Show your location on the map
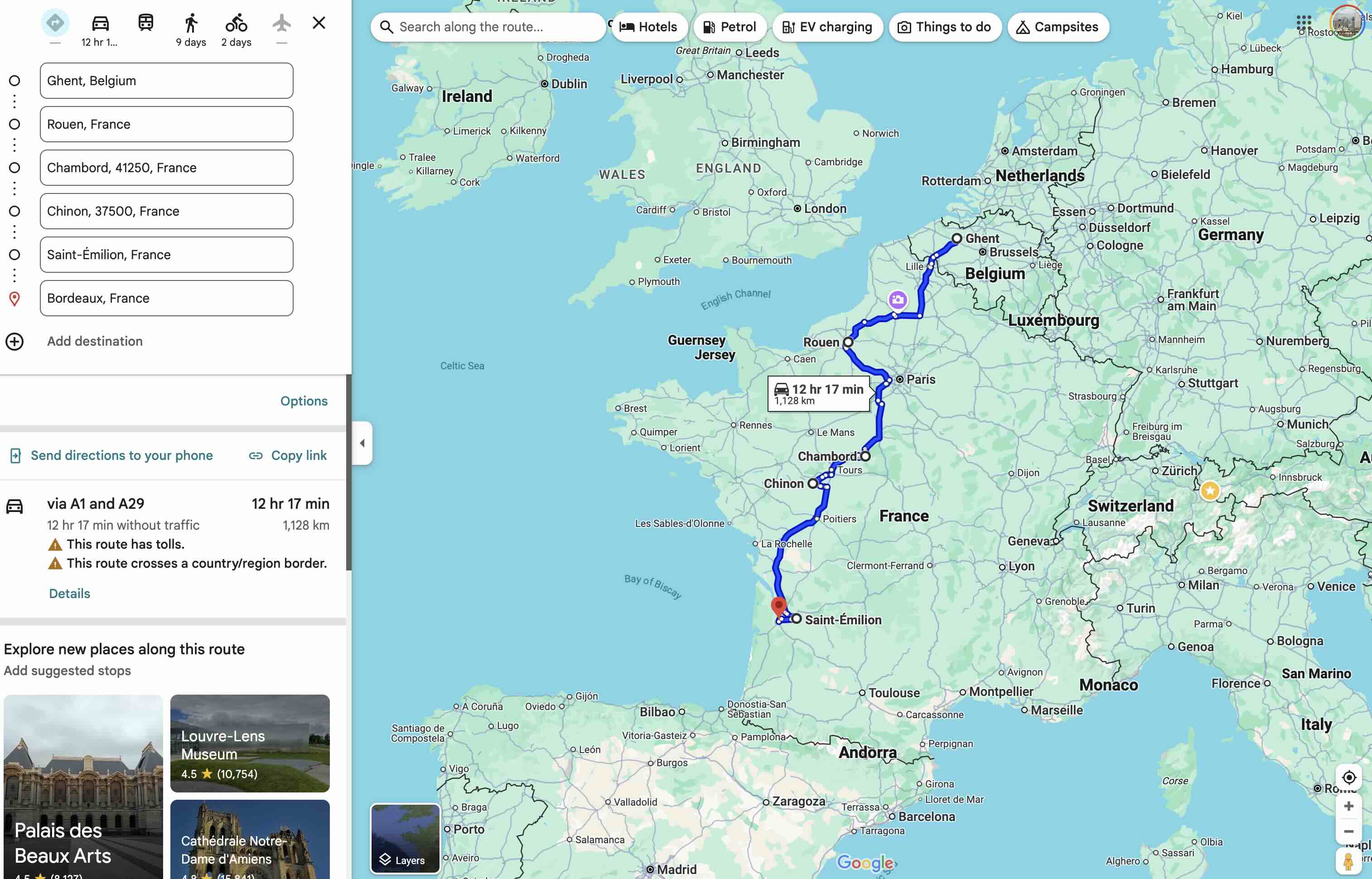 1348,778
